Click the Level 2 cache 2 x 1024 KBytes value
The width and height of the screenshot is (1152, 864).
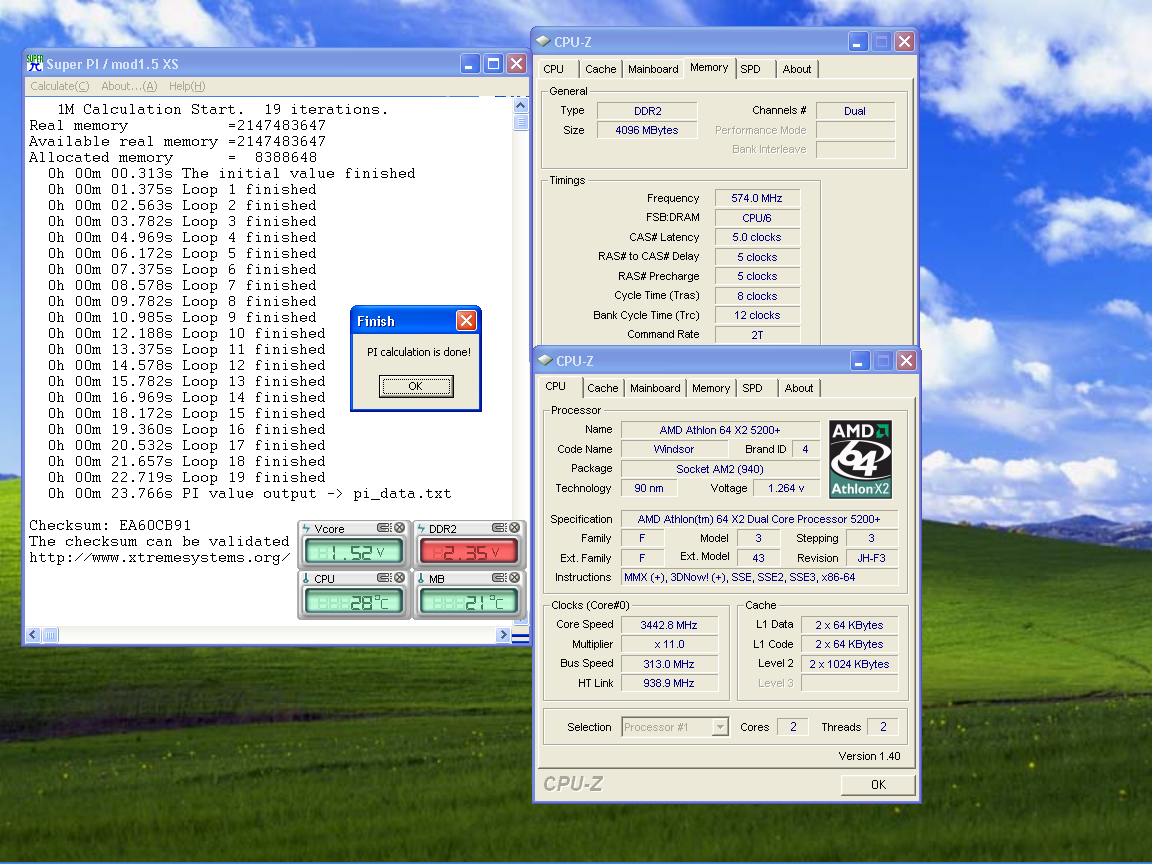coord(849,664)
